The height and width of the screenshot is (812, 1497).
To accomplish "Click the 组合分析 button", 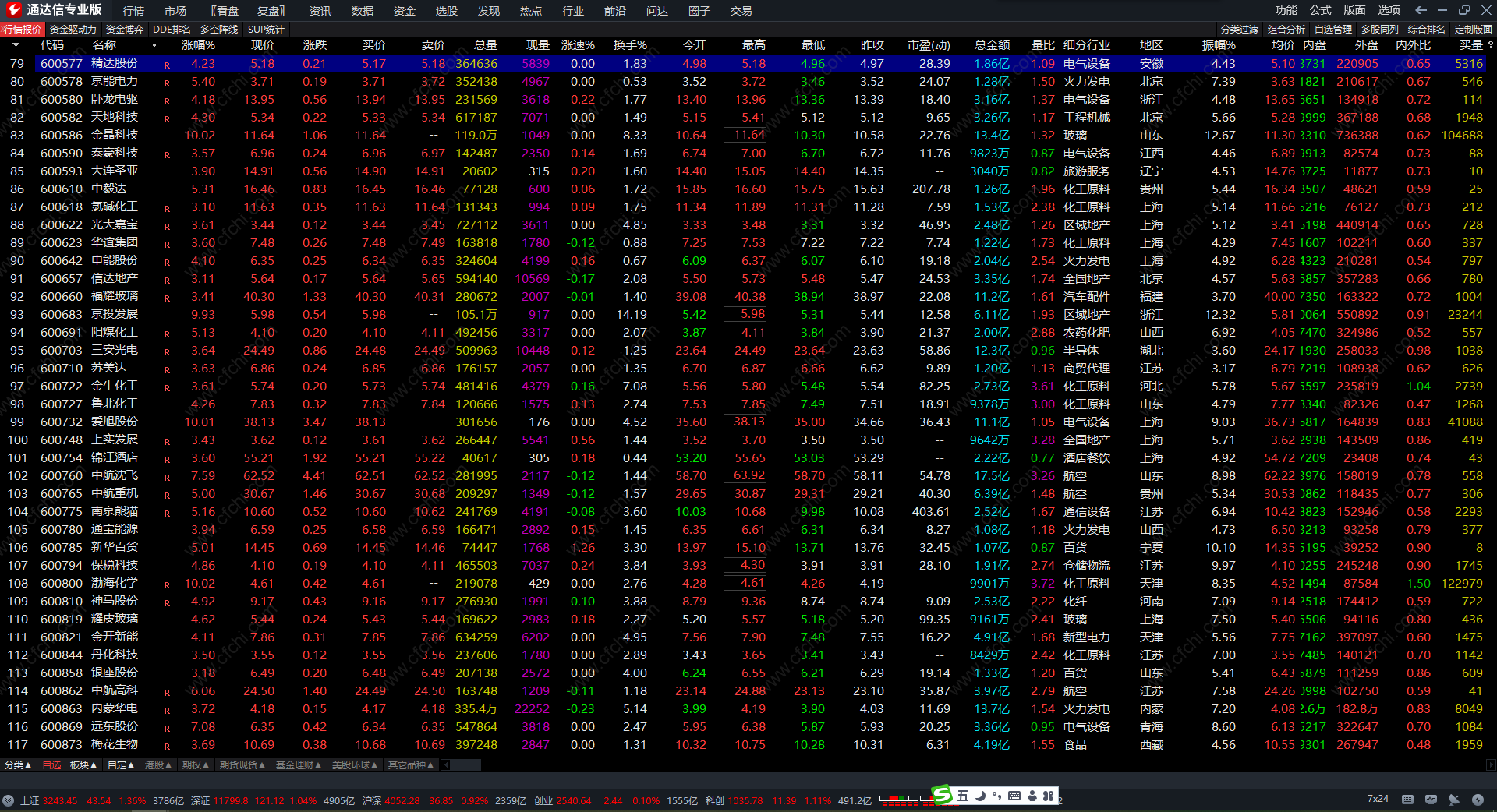I will coord(1286,30).
